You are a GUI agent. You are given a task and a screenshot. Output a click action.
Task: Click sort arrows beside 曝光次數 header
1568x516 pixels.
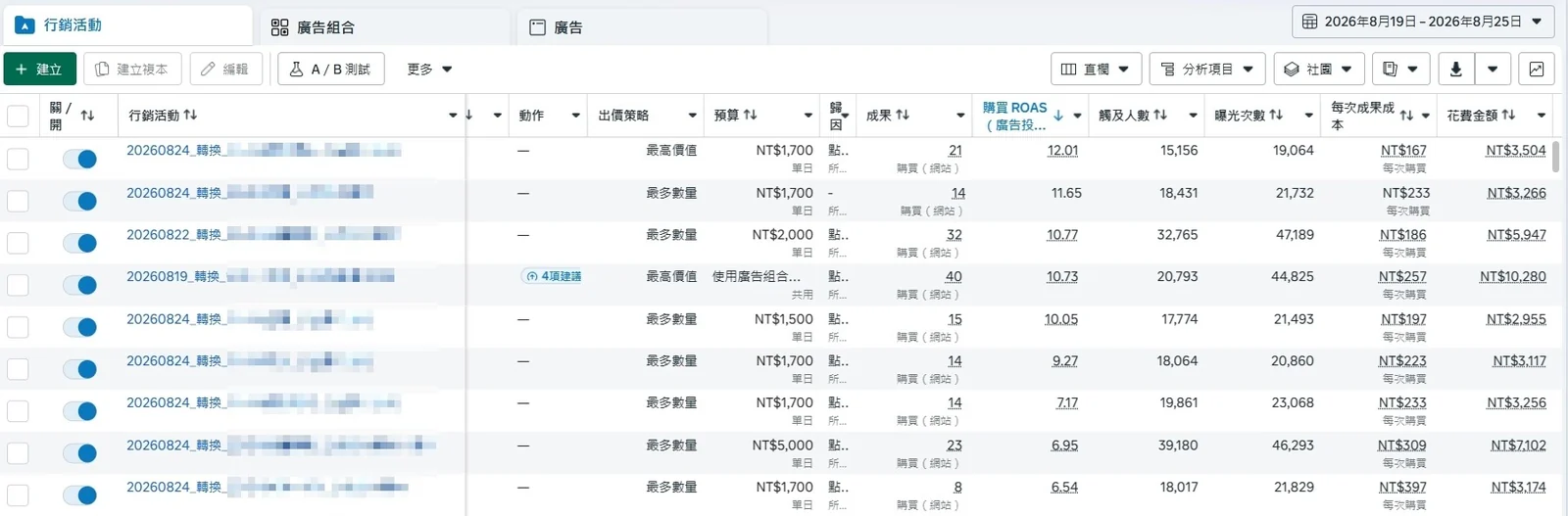click(1276, 116)
